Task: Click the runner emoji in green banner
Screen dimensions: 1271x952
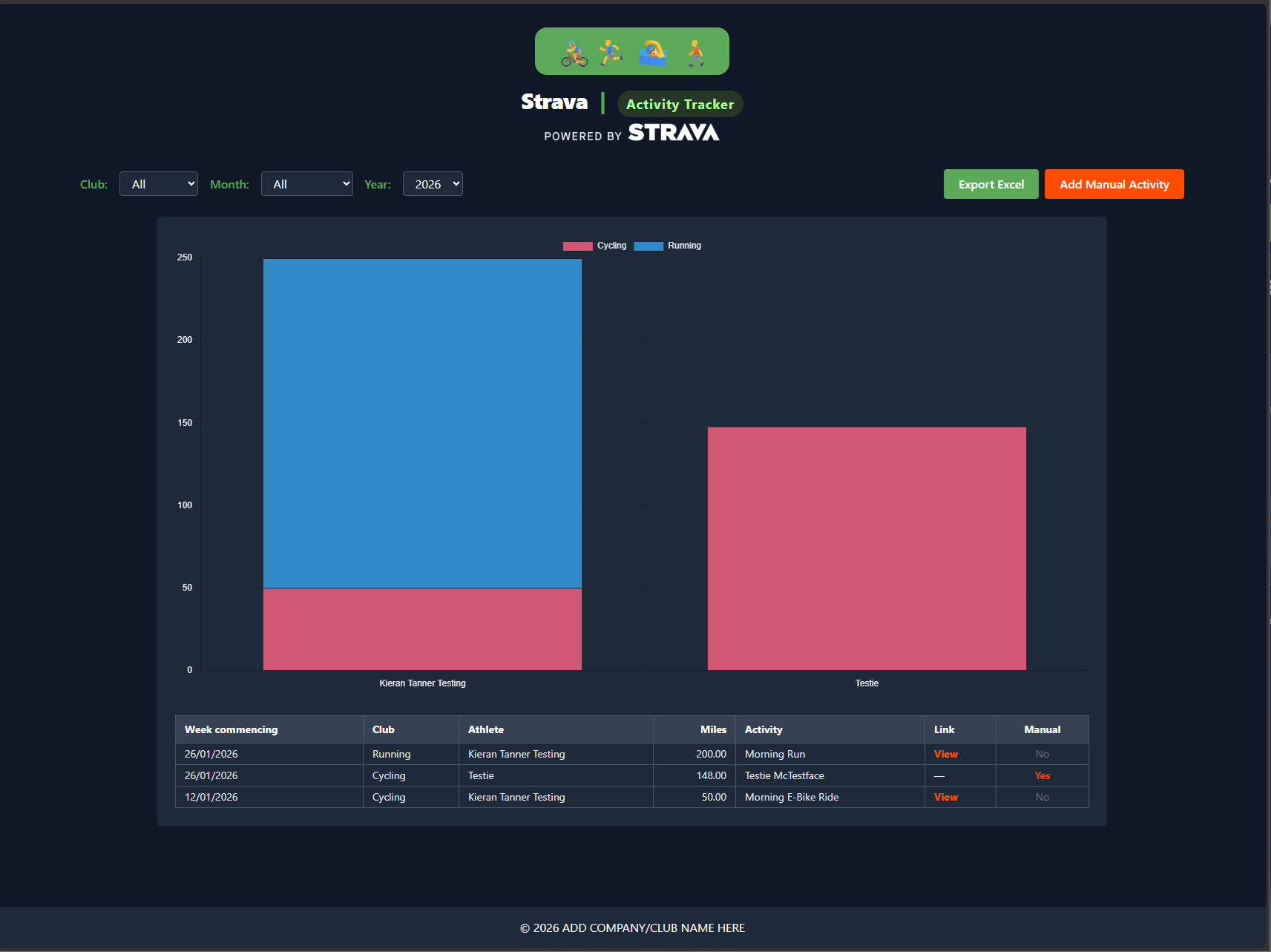Action: pos(611,53)
